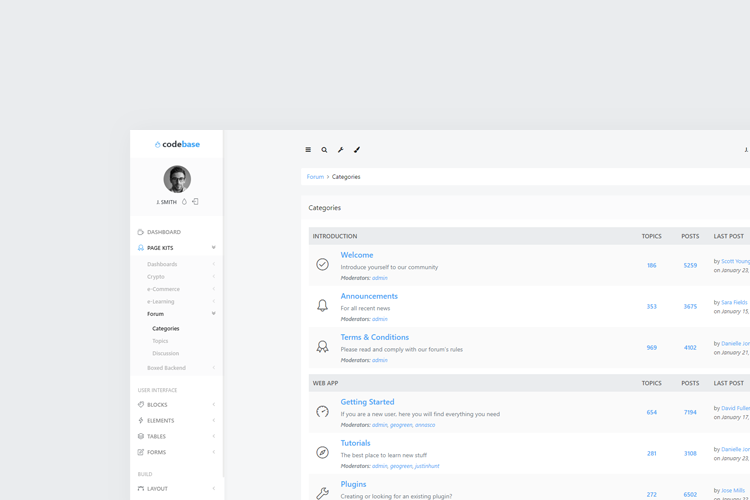
Task: Select Topics under Forum menu
Action: click(160, 341)
